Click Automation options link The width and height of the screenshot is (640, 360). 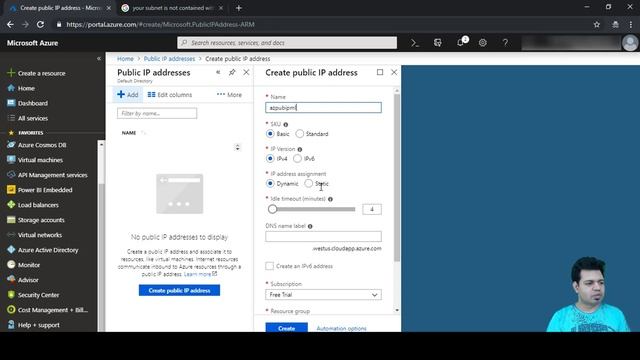(x=342, y=328)
